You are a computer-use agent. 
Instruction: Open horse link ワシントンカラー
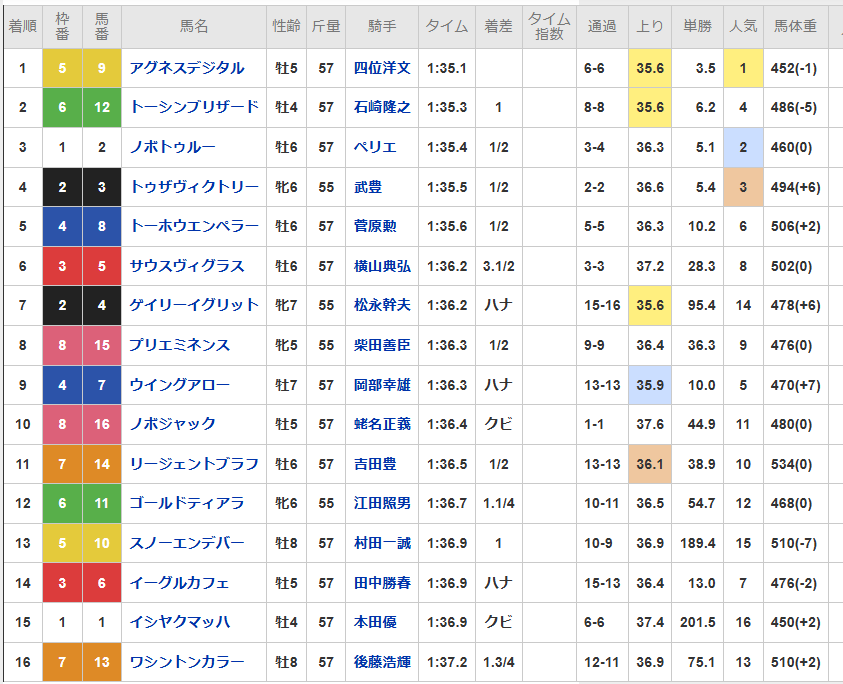(187, 662)
